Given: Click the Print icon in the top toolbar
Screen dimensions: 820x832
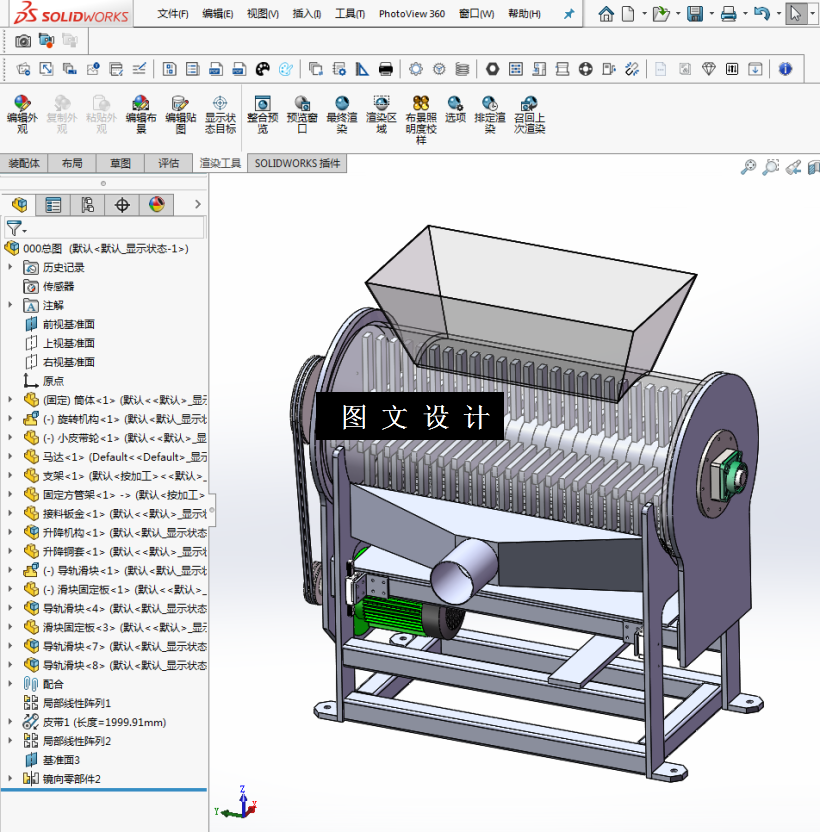Looking at the screenshot, I should click(x=729, y=14).
